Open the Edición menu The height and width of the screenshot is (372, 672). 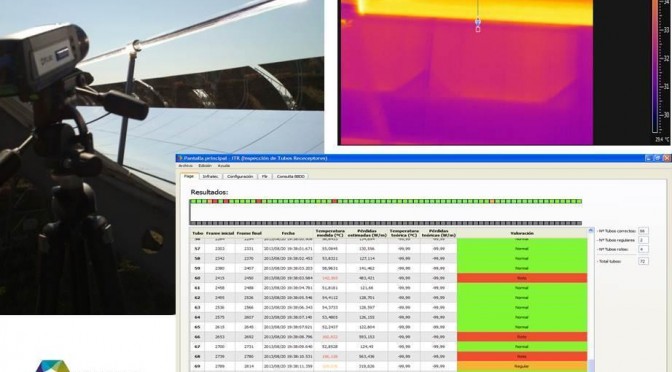click(x=205, y=166)
